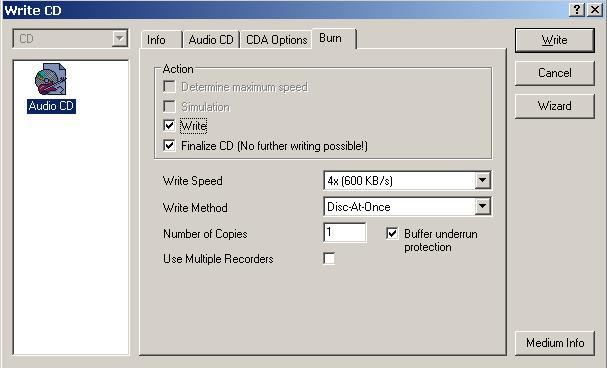Click the Number of Copies field
607x368 pixels.
coord(345,233)
